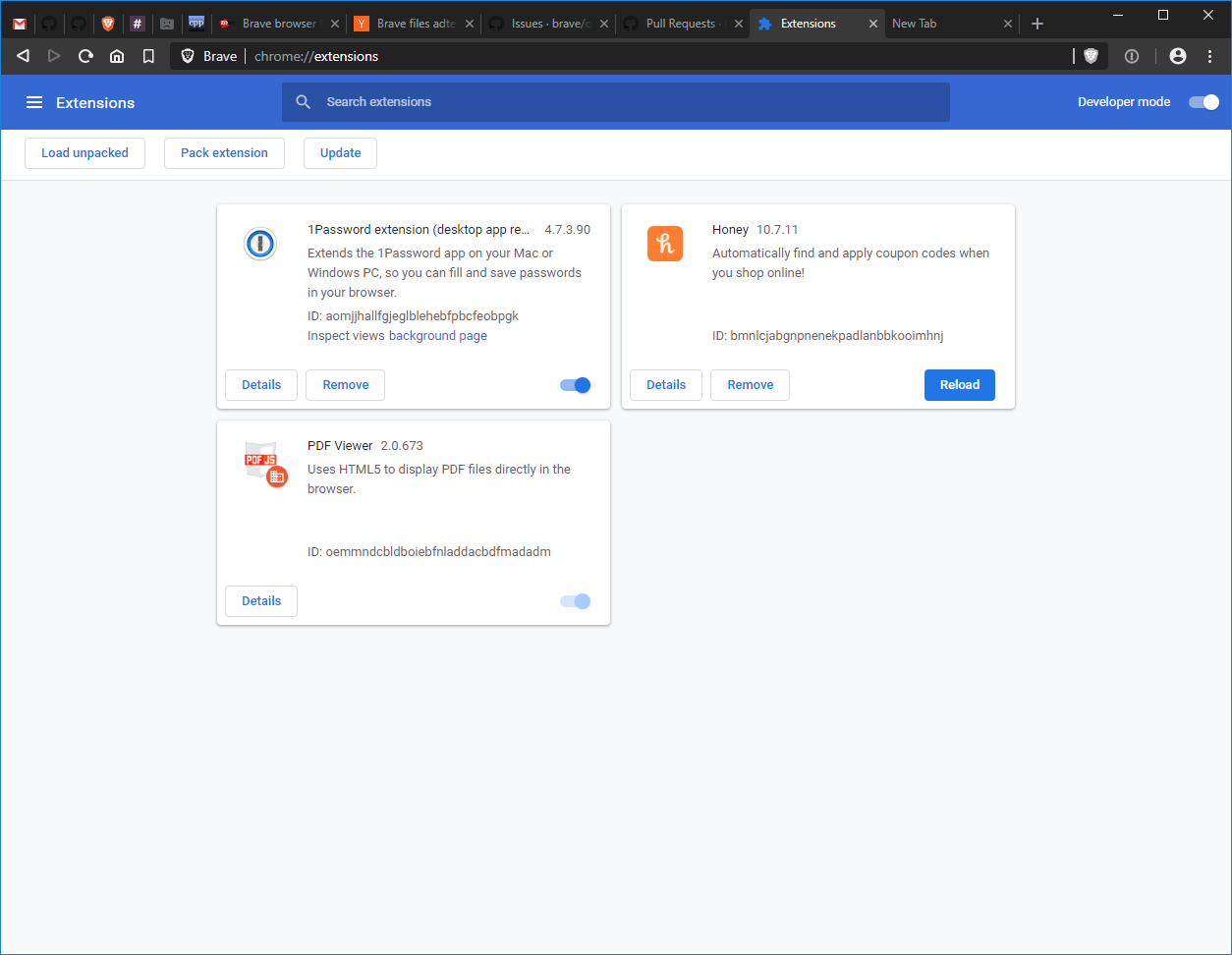Close the Issues brave tab
Screen dimensions: 1232x955
tap(602, 24)
